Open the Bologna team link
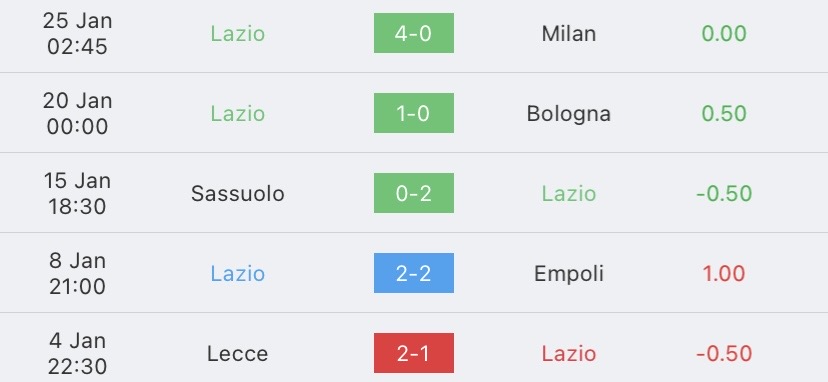 click(x=569, y=114)
